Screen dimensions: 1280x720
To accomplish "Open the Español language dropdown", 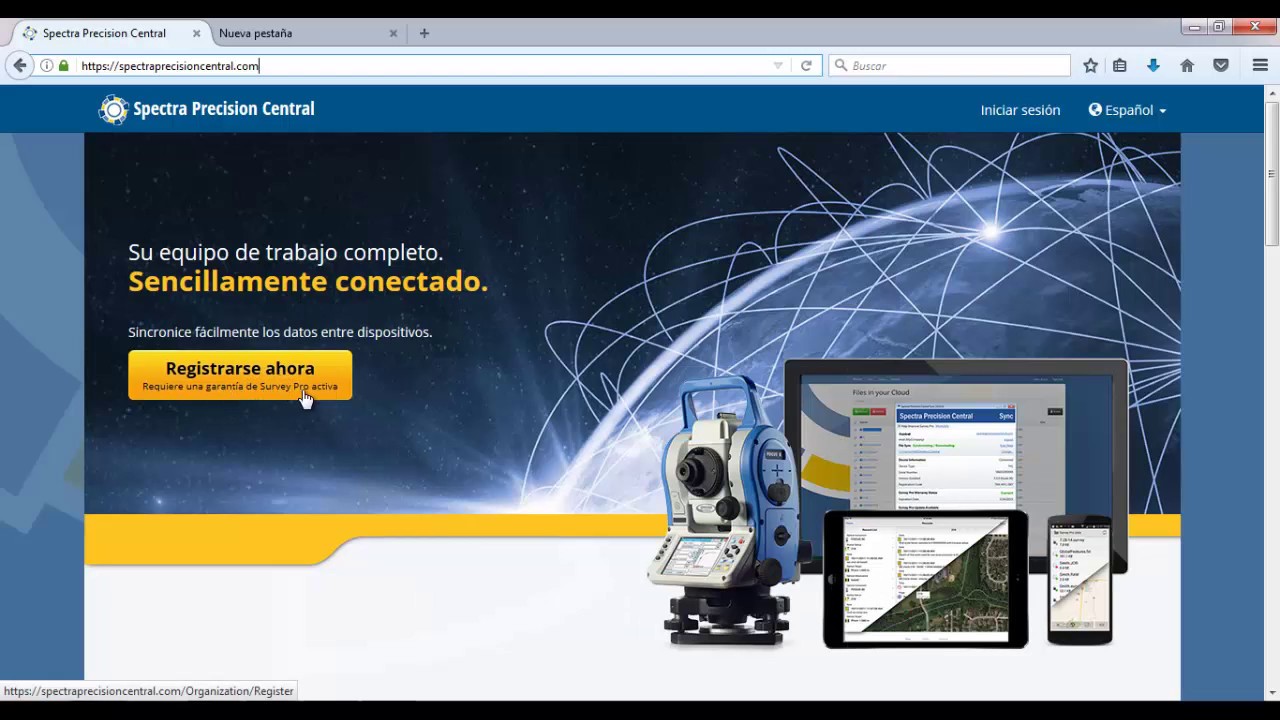I will (1127, 110).
